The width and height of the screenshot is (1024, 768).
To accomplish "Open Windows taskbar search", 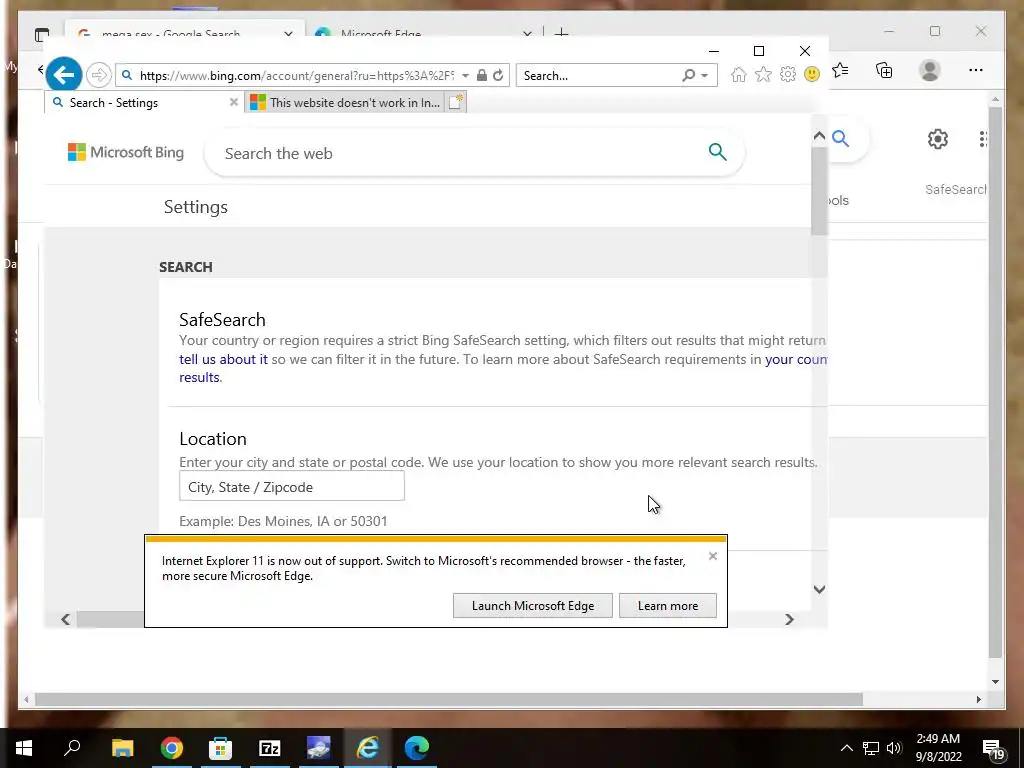I will [72, 748].
